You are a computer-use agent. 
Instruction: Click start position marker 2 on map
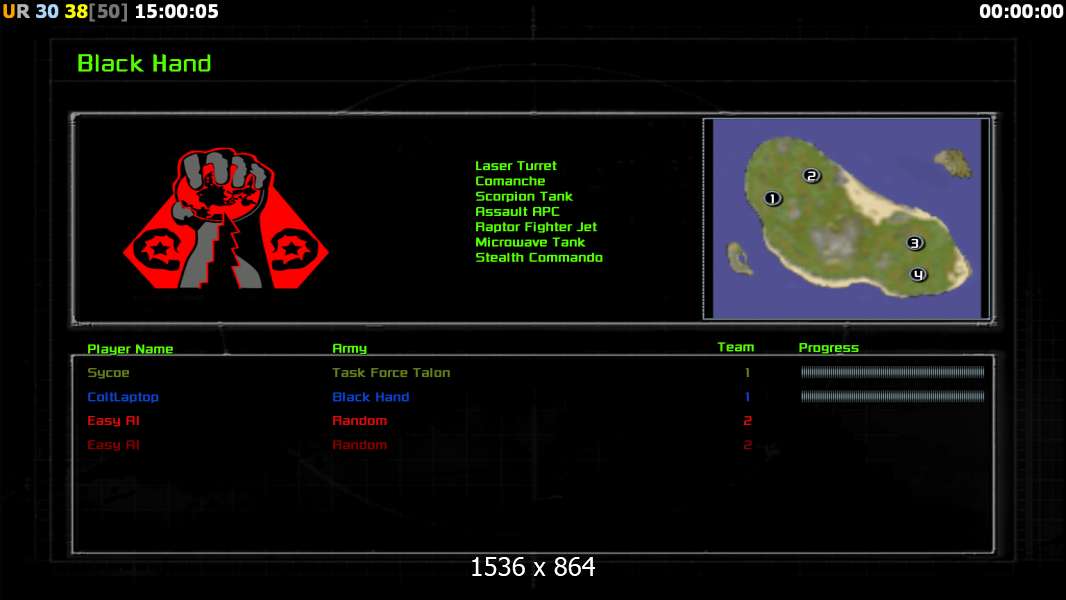coord(811,175)
